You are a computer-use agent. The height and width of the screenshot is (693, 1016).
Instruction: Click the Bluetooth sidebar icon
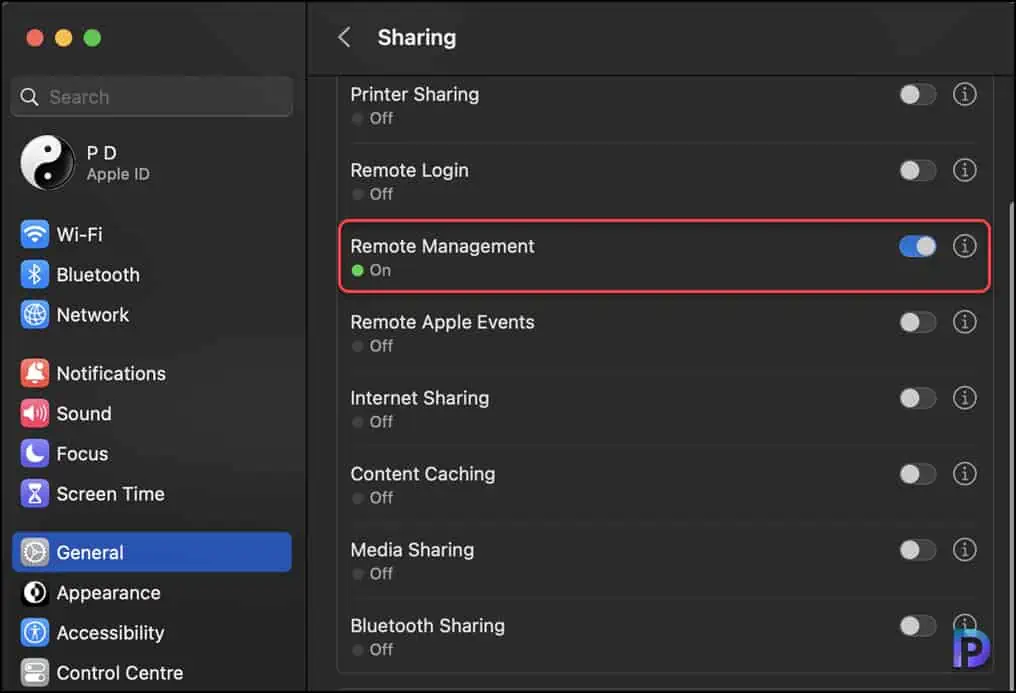point(34,275)
